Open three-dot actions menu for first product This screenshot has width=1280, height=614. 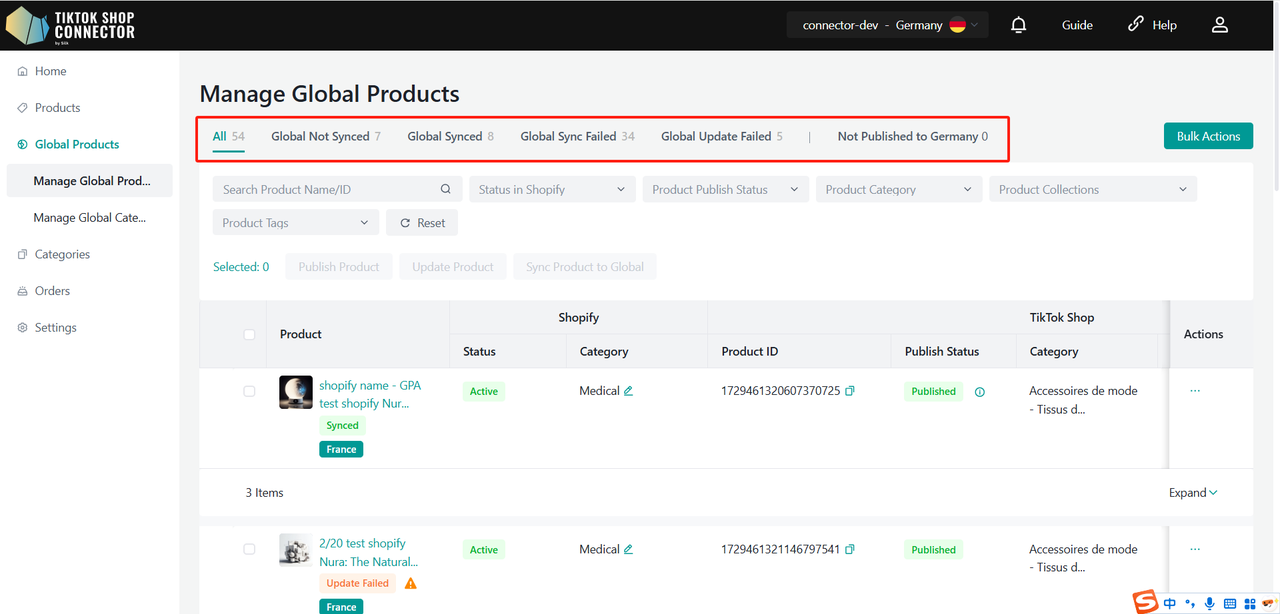[1195, 391]
